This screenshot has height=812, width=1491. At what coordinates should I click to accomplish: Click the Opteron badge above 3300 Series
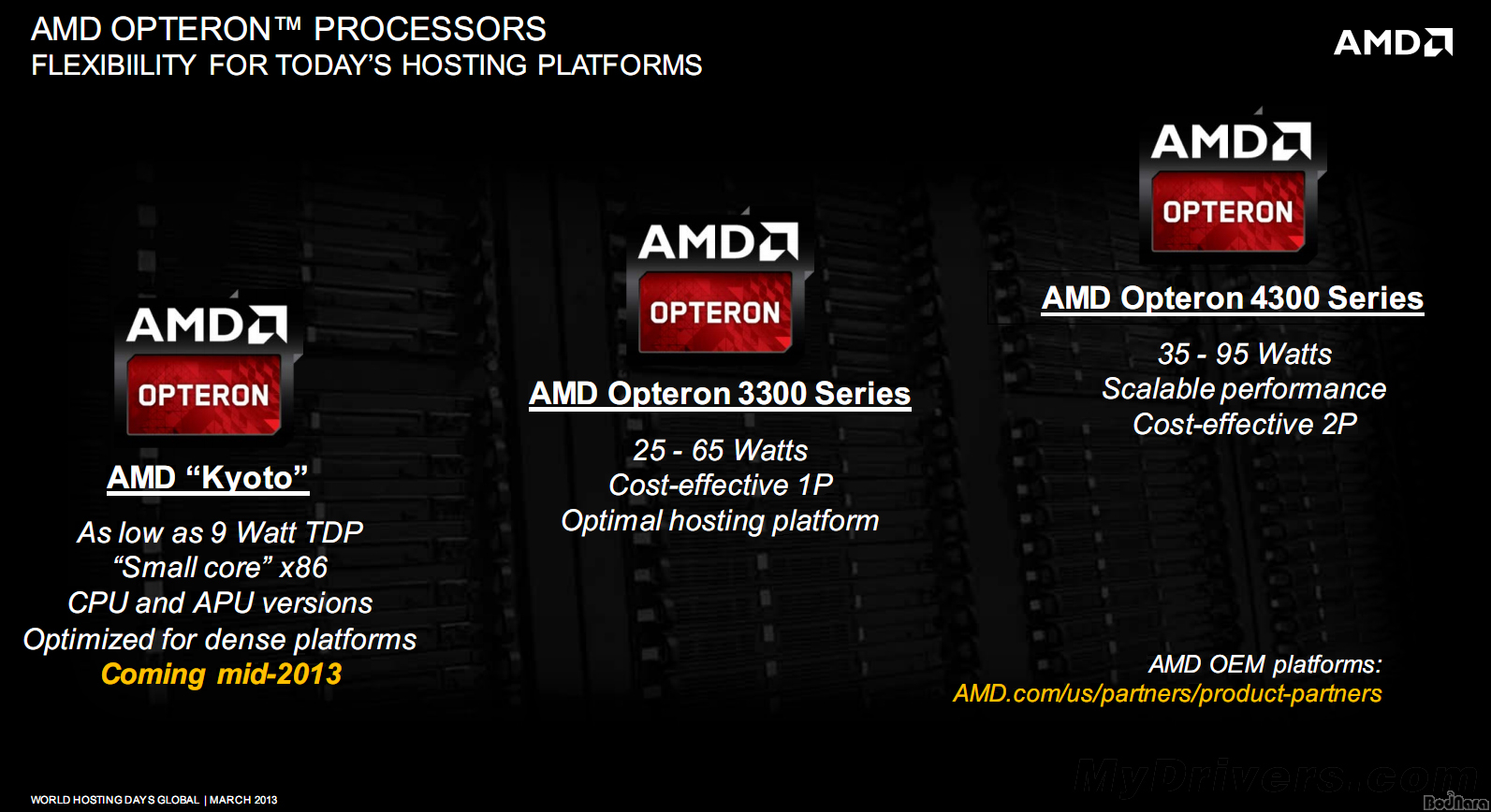coord(718,285)
